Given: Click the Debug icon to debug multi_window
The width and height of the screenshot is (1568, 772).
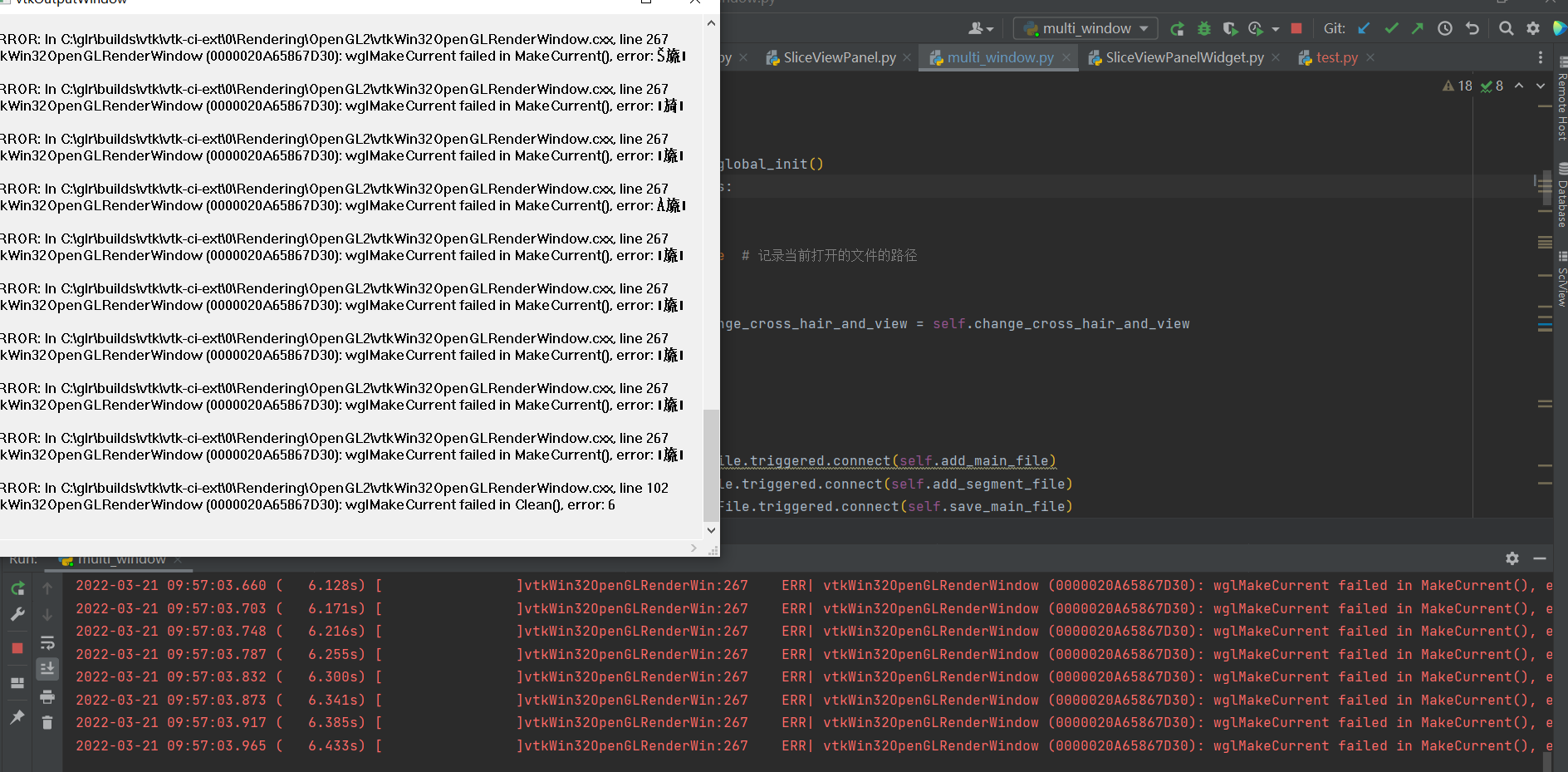Looking at the screenshot, I should 1204,27.
